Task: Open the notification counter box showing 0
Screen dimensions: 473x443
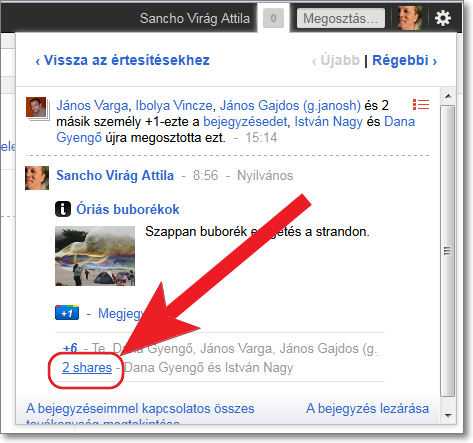Action: pos(273,18)
